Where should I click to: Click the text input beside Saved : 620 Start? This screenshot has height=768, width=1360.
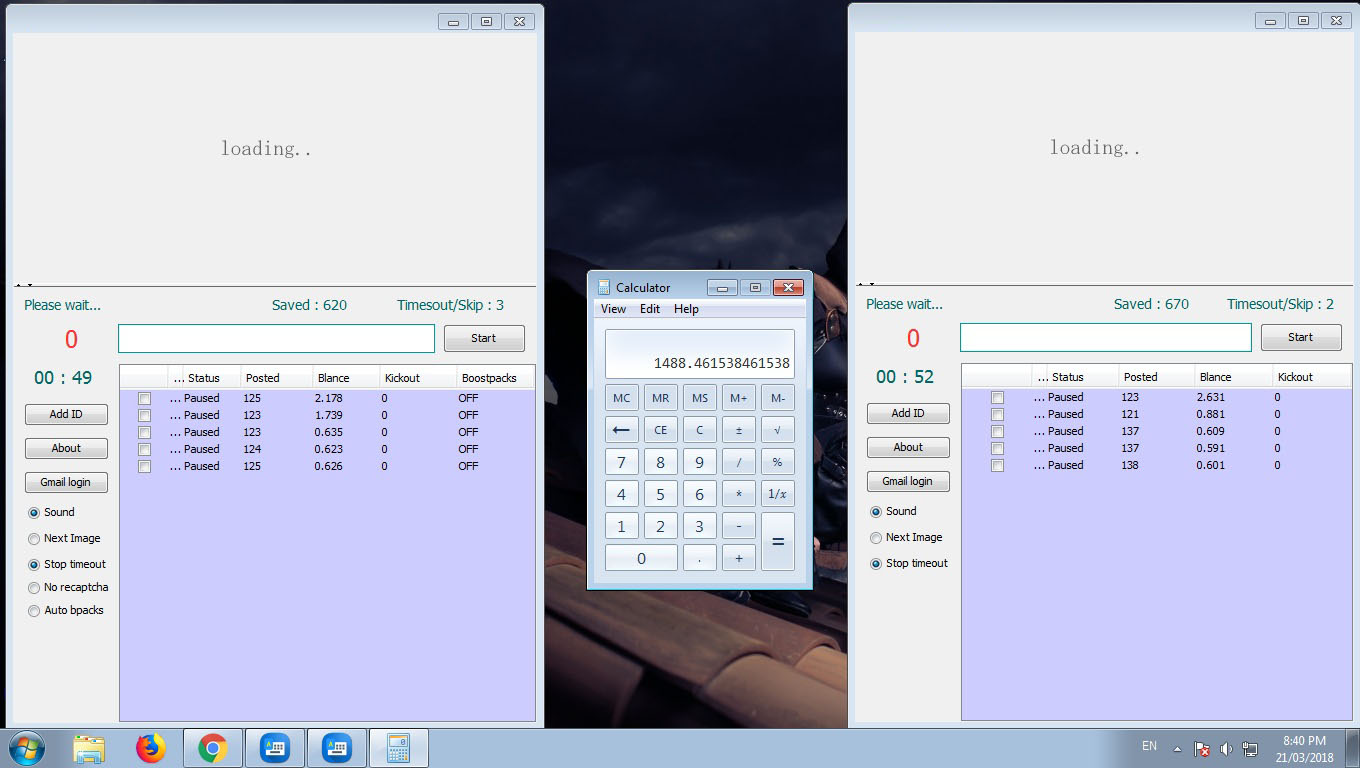click(276, 338)
